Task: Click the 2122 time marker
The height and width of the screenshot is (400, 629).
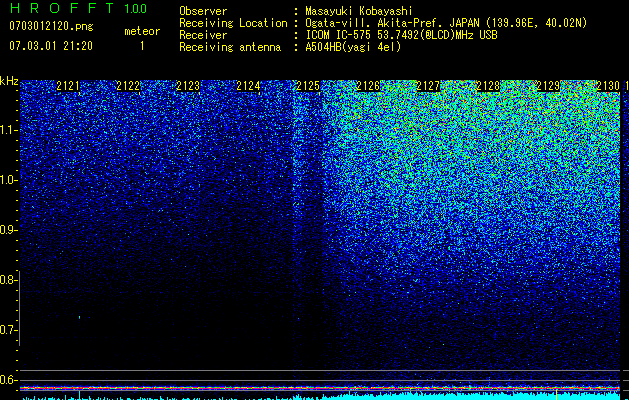Action: click(x=128, y=86)
